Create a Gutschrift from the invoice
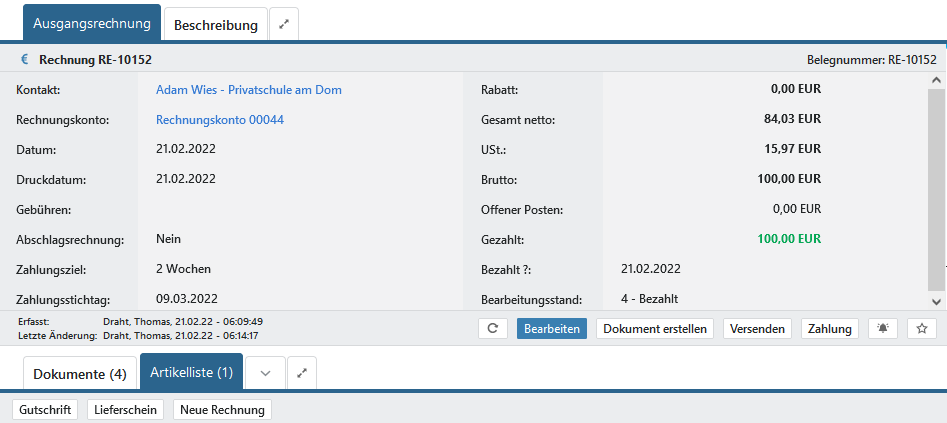This screenshot has height=423, width=947. click(46, 410)
